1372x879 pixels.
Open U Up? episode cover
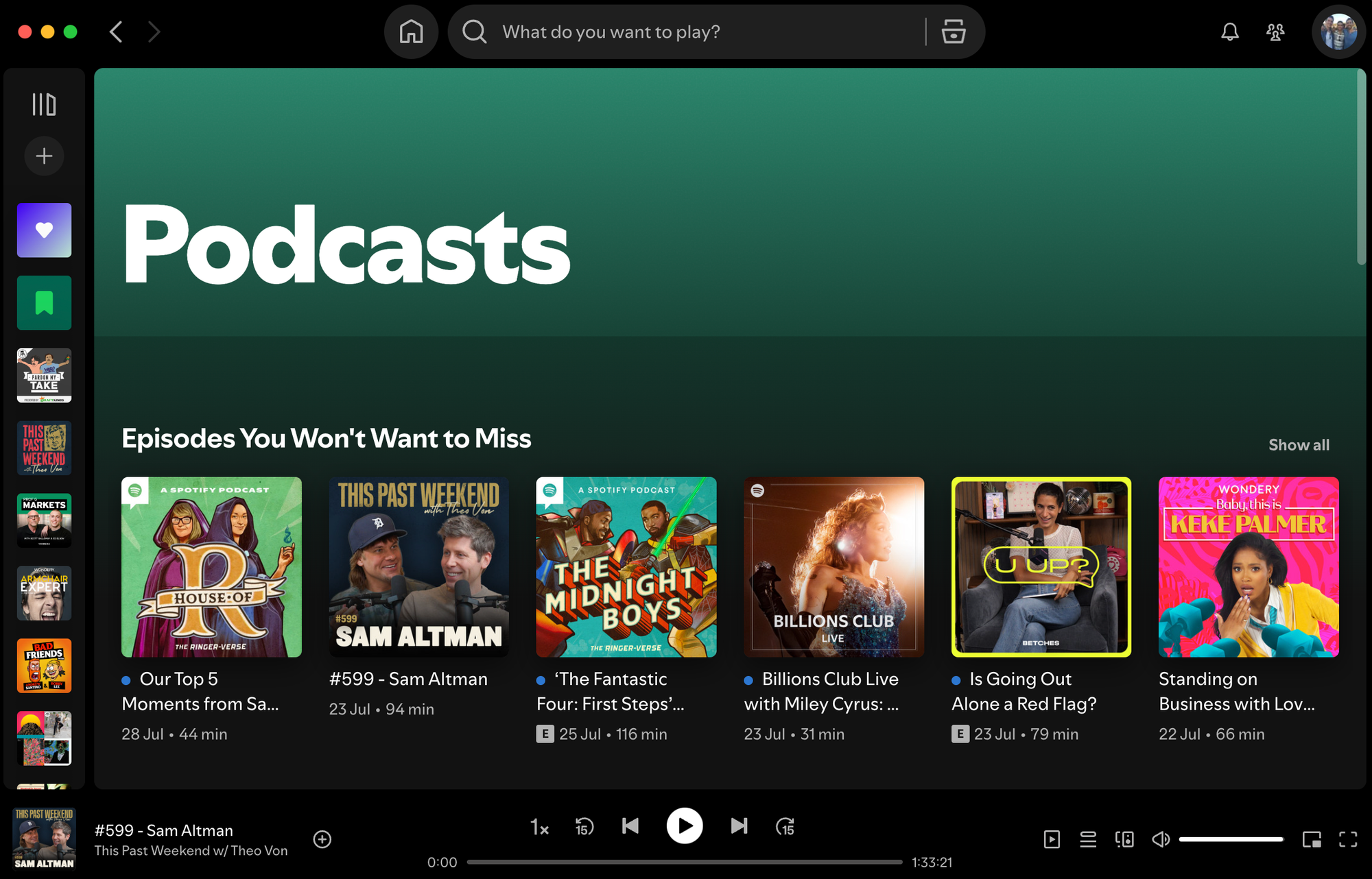click(x=1041, y=567)
